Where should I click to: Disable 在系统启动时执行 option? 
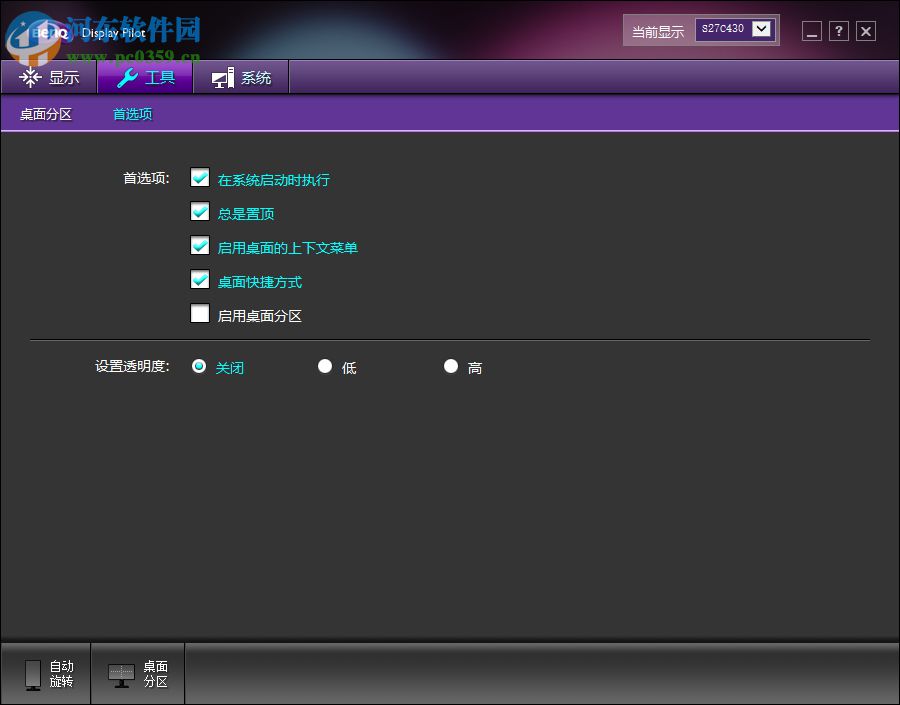[x=200, y=176]
